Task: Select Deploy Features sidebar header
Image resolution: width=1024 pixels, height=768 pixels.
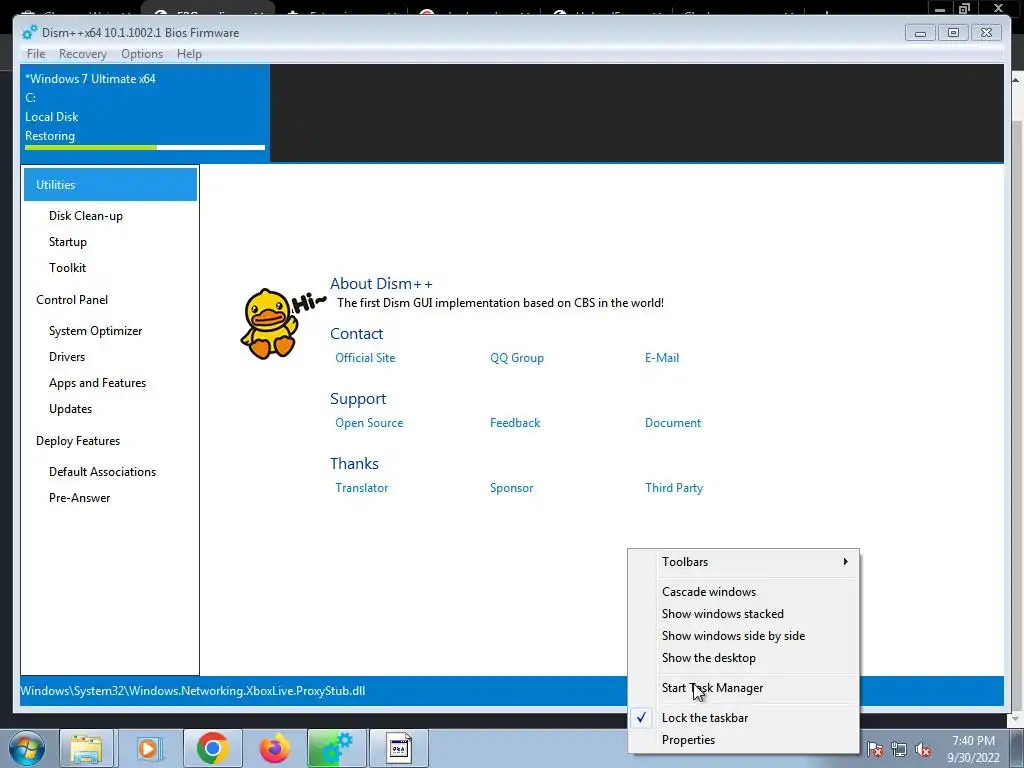Action: [x=78, y=441]
